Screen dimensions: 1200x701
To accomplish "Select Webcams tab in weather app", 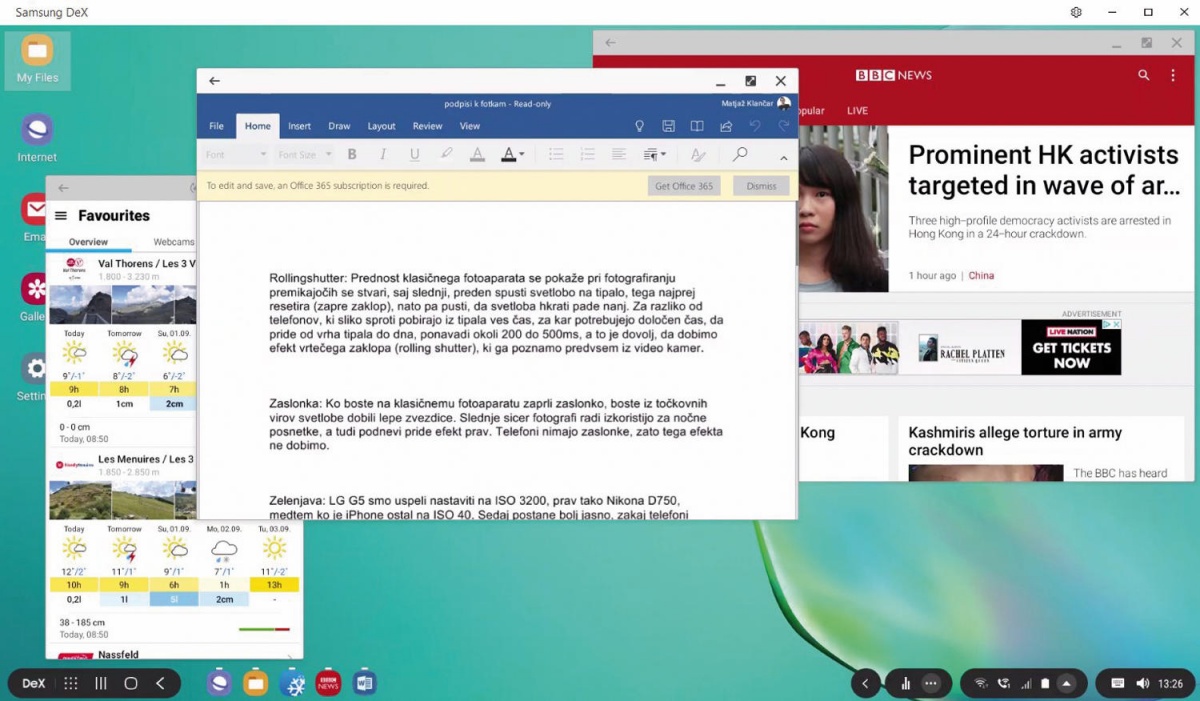I will pos(174,242).
